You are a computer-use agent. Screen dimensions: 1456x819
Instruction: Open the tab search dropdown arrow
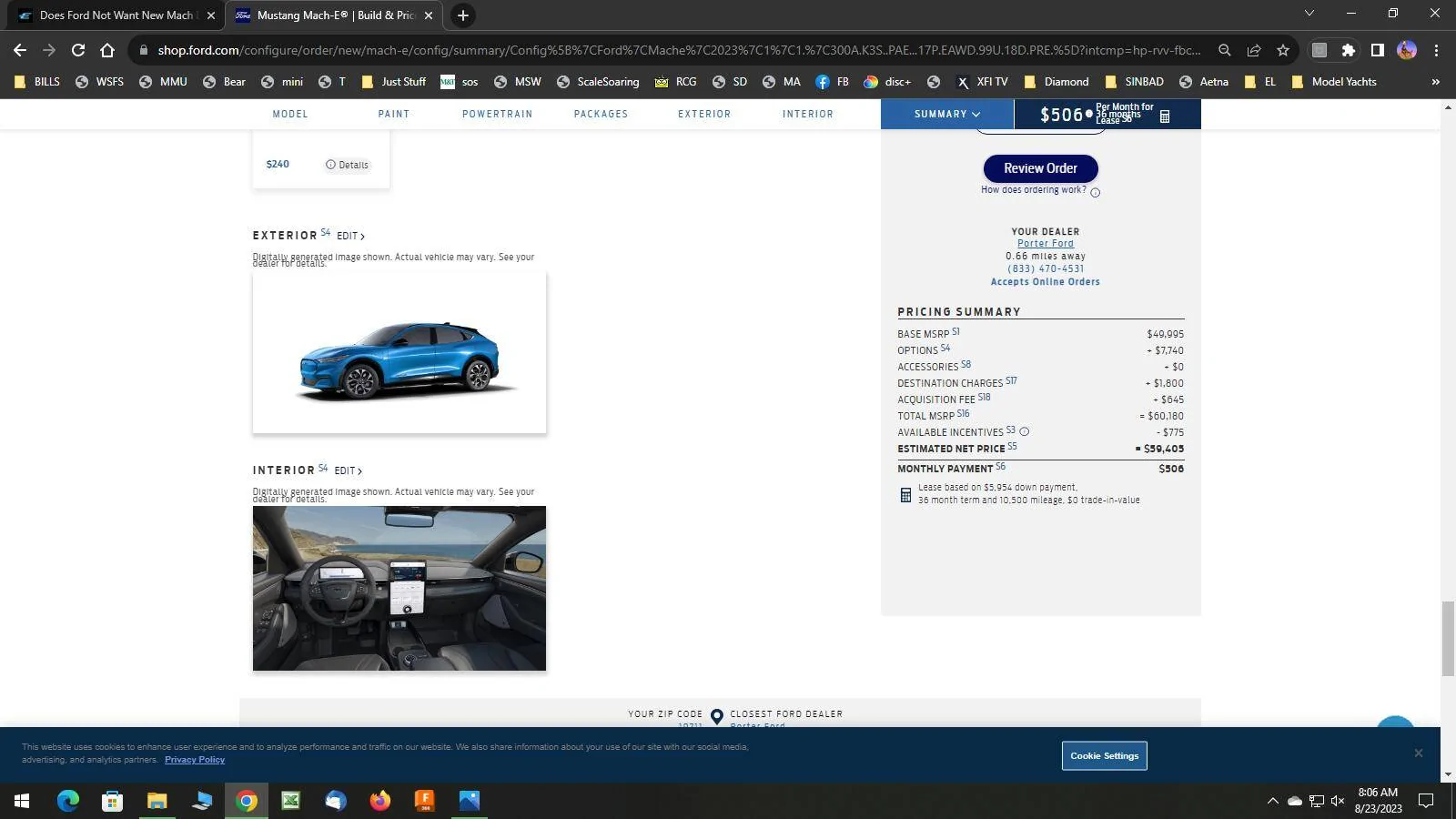(1309, 13)
